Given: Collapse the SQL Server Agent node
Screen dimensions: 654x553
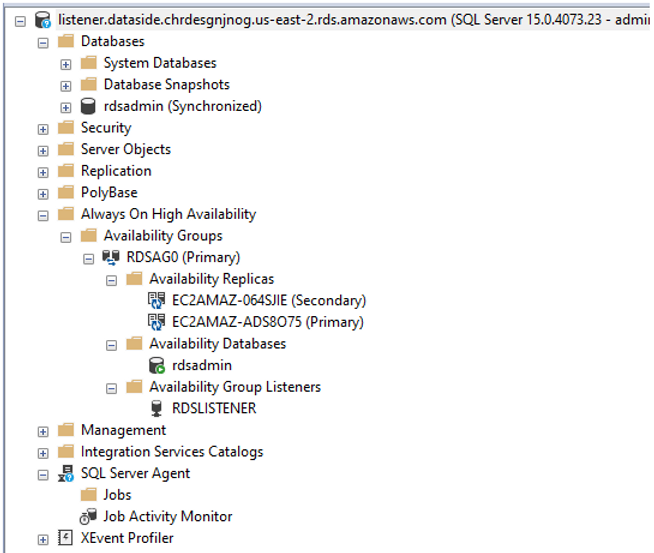Looking at the screenshot, I should (x=43, y=475).
